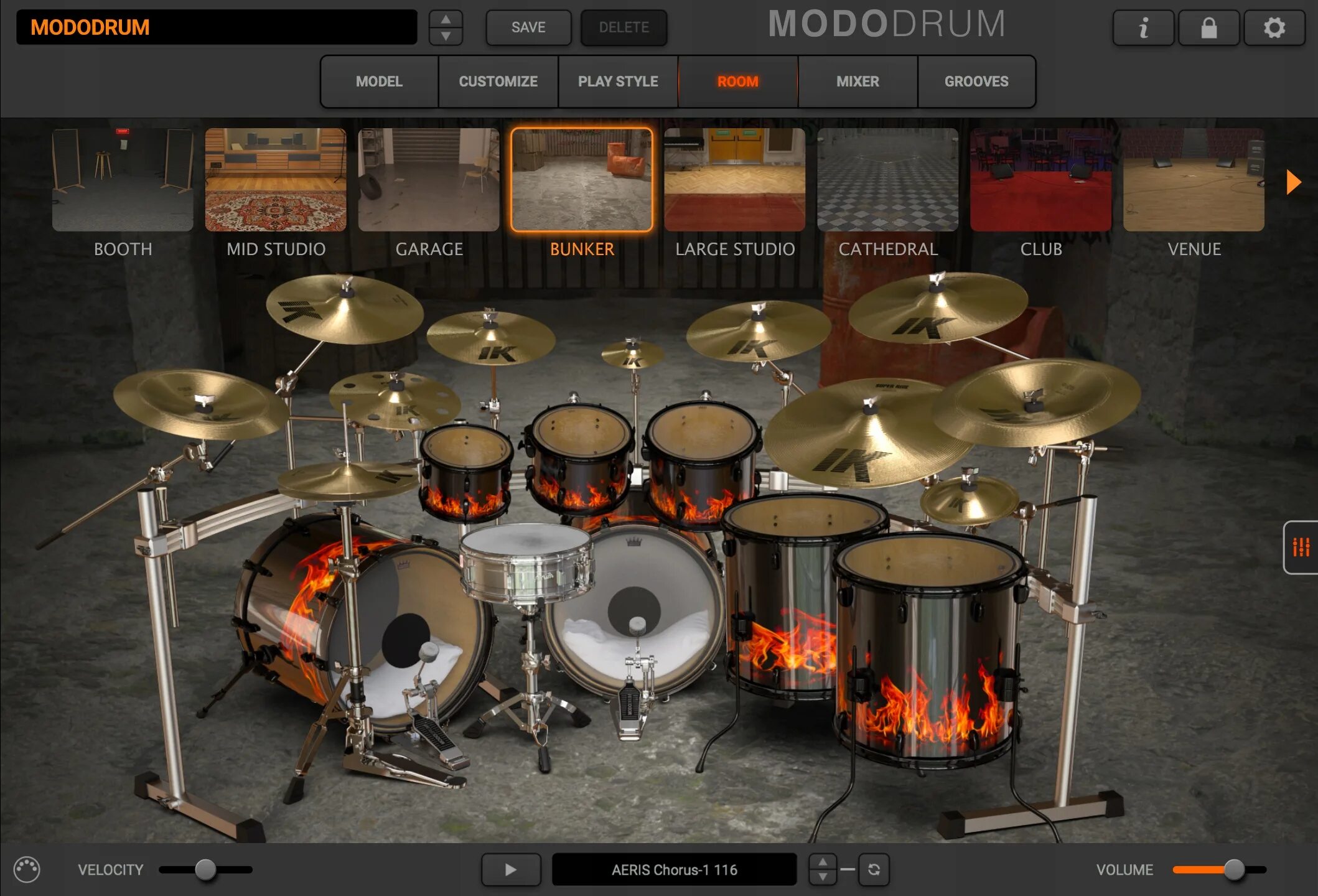Select previous preset with down arrow
Screen dimensions: 1318x896
[446, 36]
